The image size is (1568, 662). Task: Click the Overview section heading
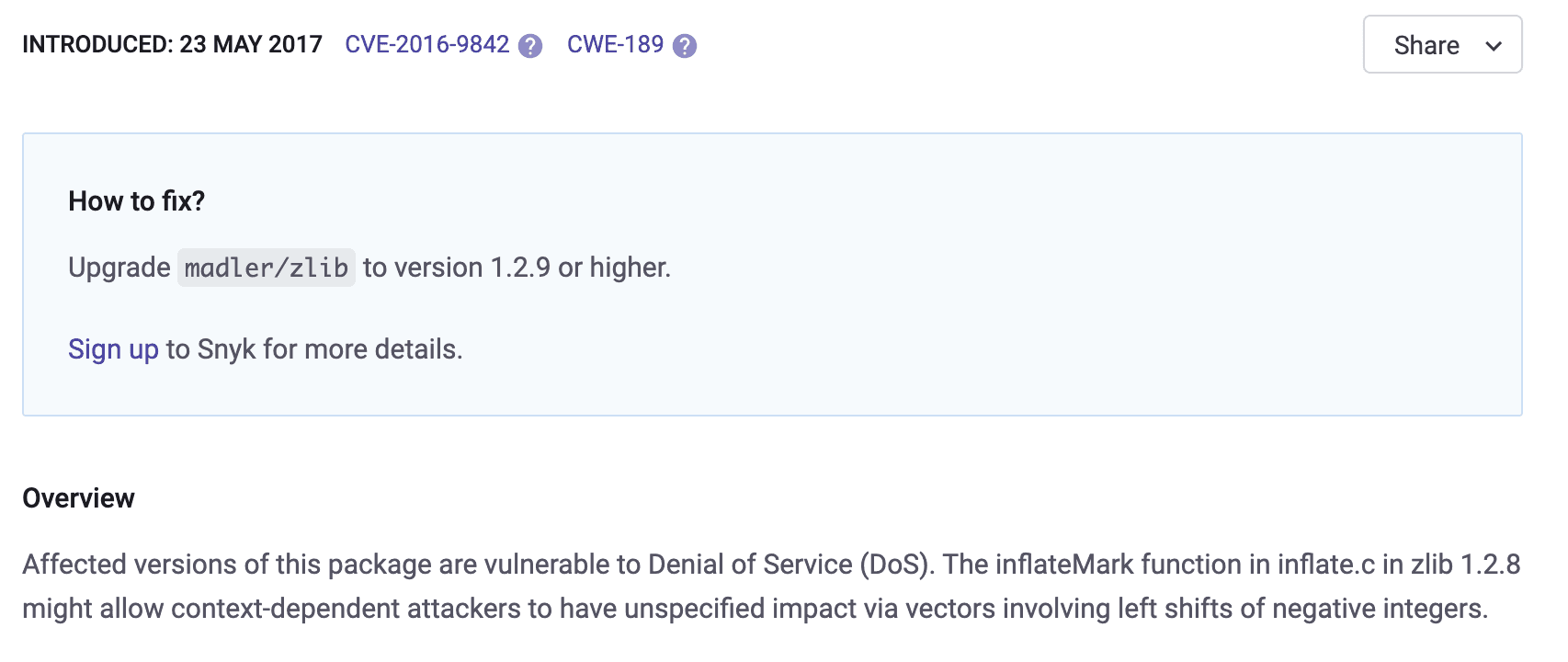78,498
